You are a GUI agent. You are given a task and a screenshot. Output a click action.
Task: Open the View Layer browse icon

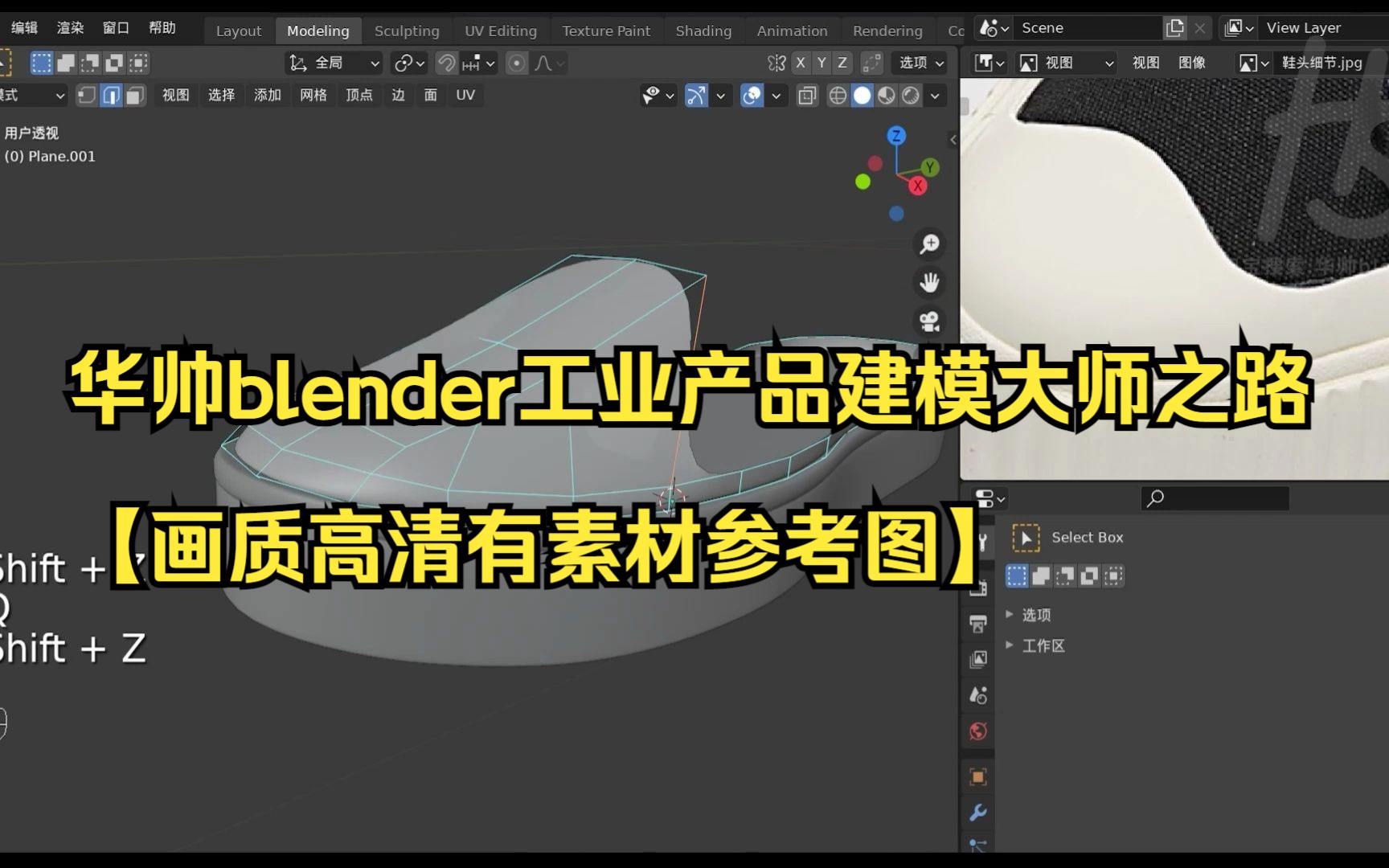(x=1239, y=28)
